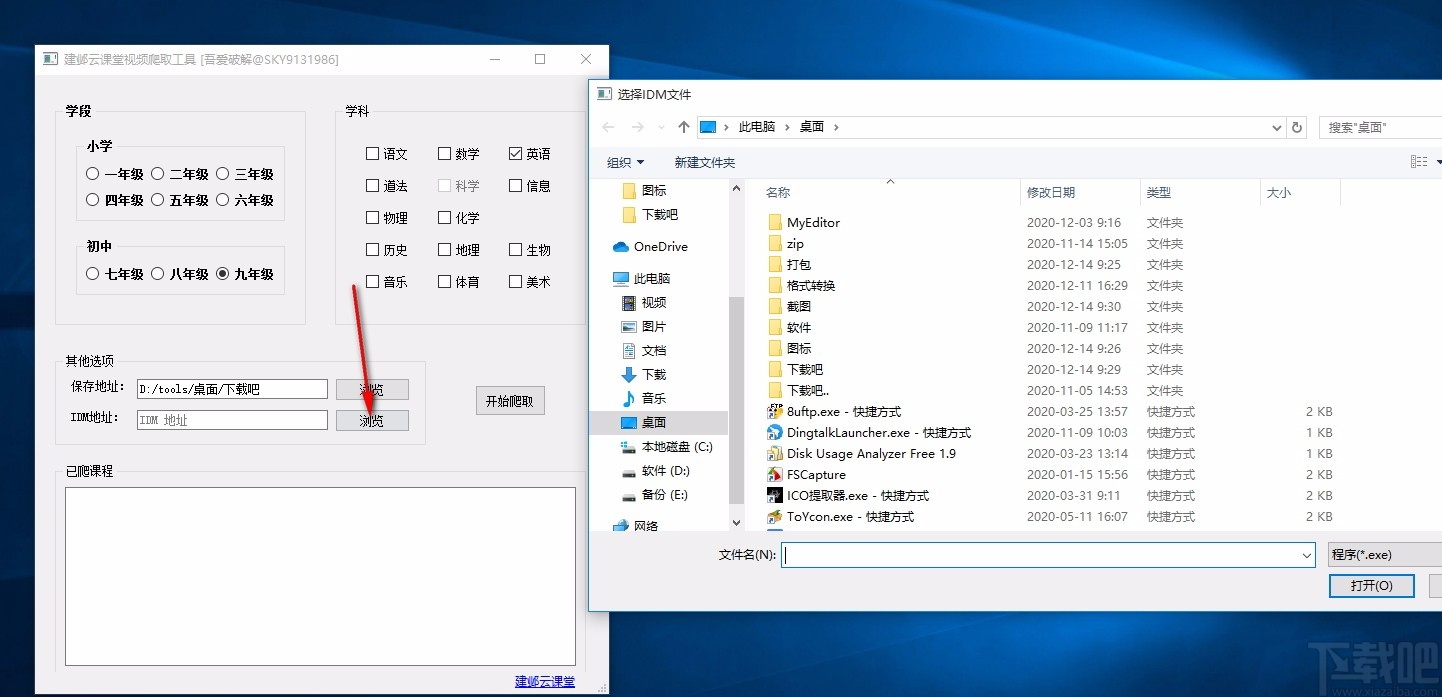Open the 建邺云课堂 link
Viewport: 1442px width, 697px height.
[544, 680]
